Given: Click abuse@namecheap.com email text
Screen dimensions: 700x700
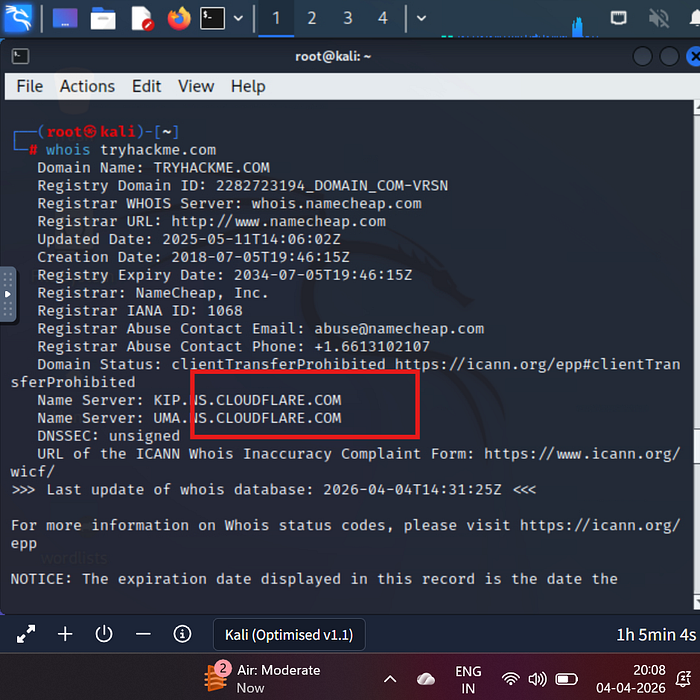Looking at the screenshot, I should 399,329.
